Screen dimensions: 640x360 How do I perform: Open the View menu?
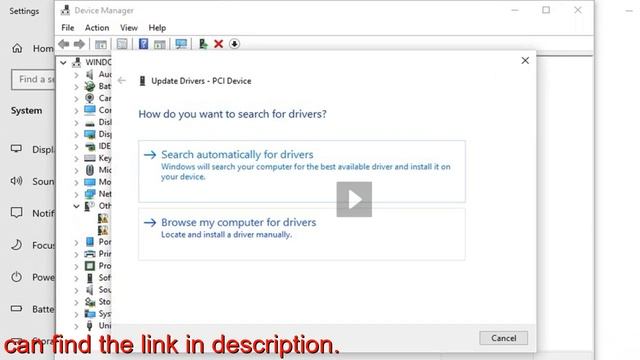pyautogui.click(x=129, y=28)
